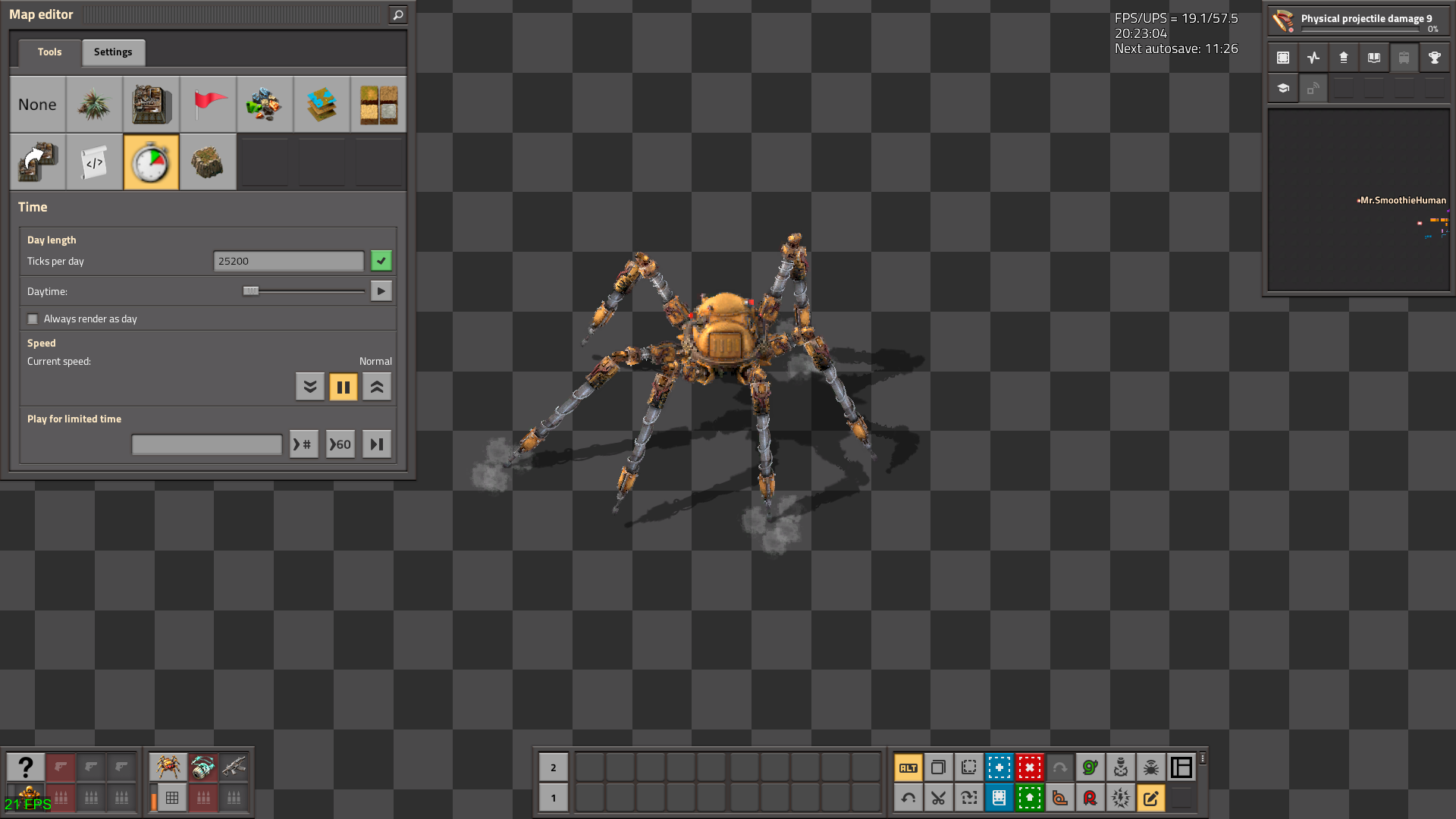Open the Factoriopedia book icon

point(1374,58)
